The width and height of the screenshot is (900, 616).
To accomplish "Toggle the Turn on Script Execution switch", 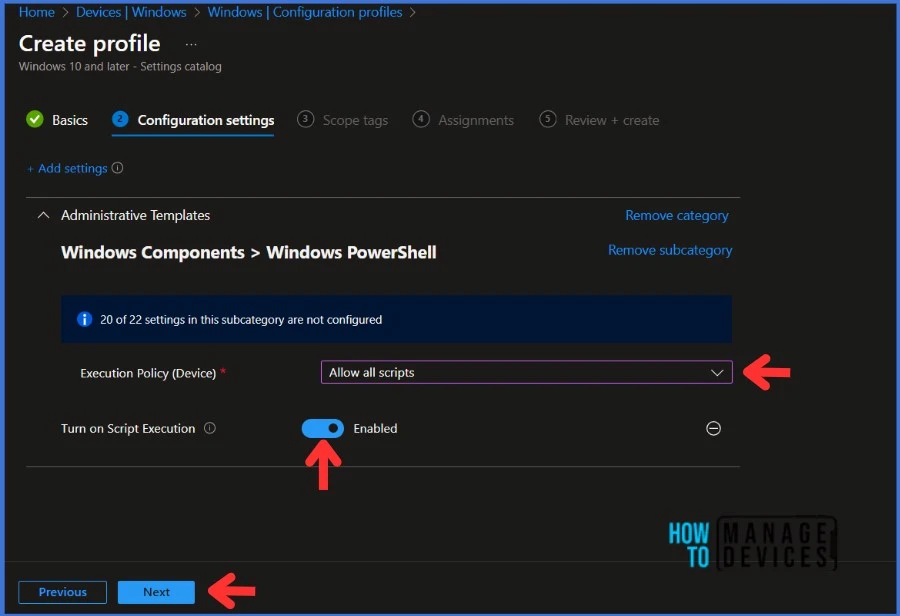I will pyautogui.click(x=323, y=428).
